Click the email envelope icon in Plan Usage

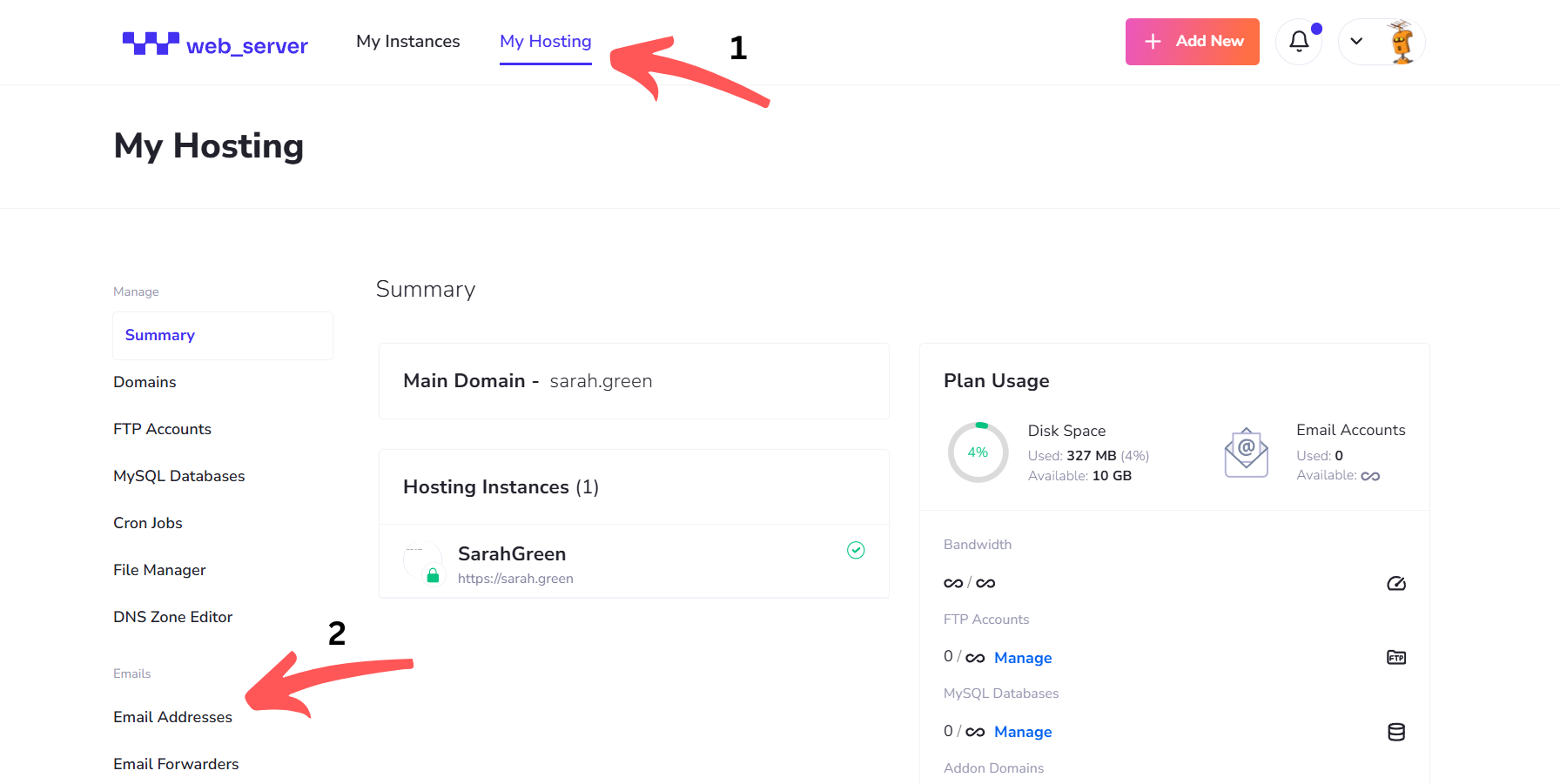(1247, 452)
